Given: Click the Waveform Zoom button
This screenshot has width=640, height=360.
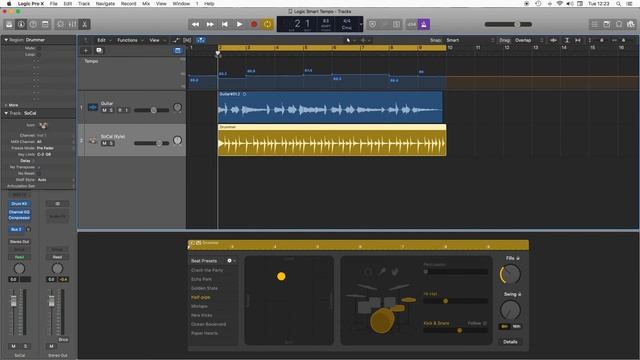Looking at the screenshot, I should point(553,40).
